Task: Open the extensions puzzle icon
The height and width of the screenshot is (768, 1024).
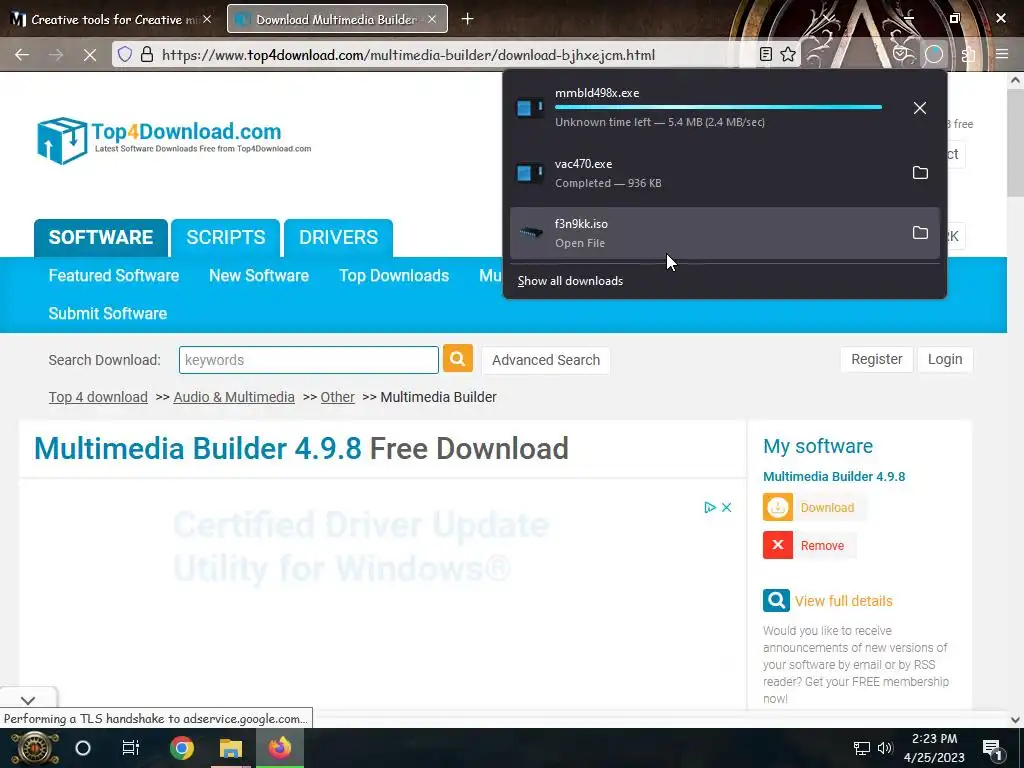Action: (x=968, y=55)
